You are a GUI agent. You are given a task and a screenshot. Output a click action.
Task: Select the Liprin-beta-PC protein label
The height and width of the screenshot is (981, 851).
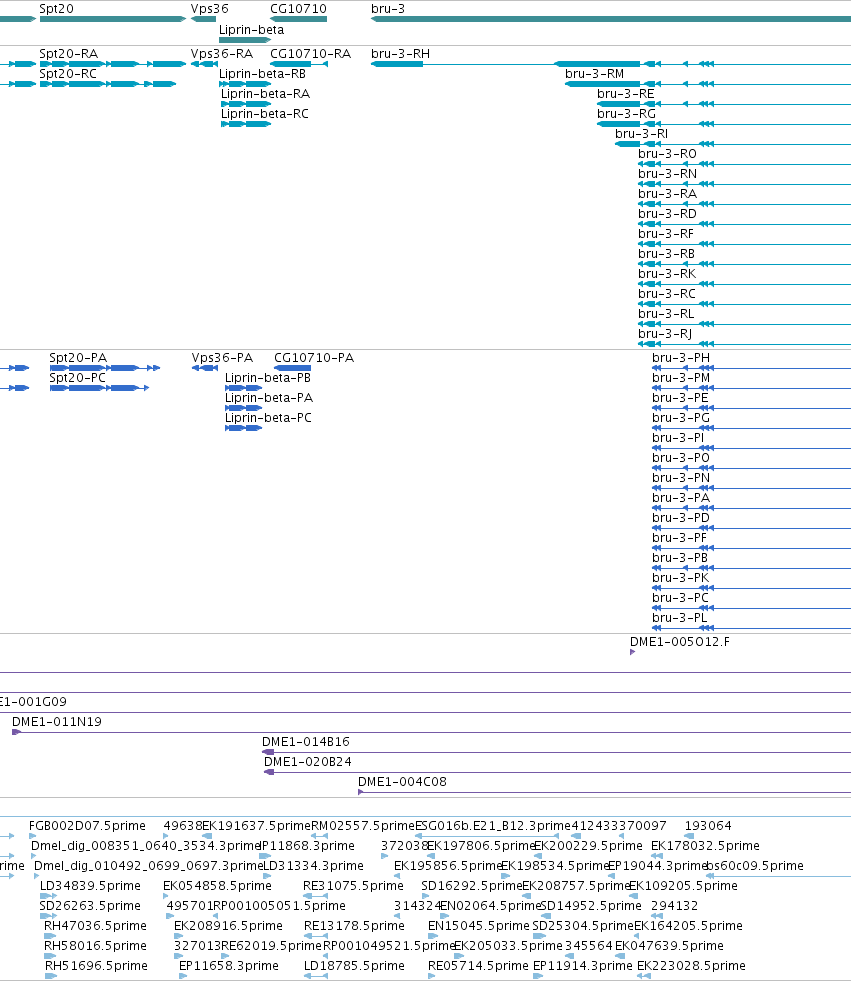click(x=268, y=418)
